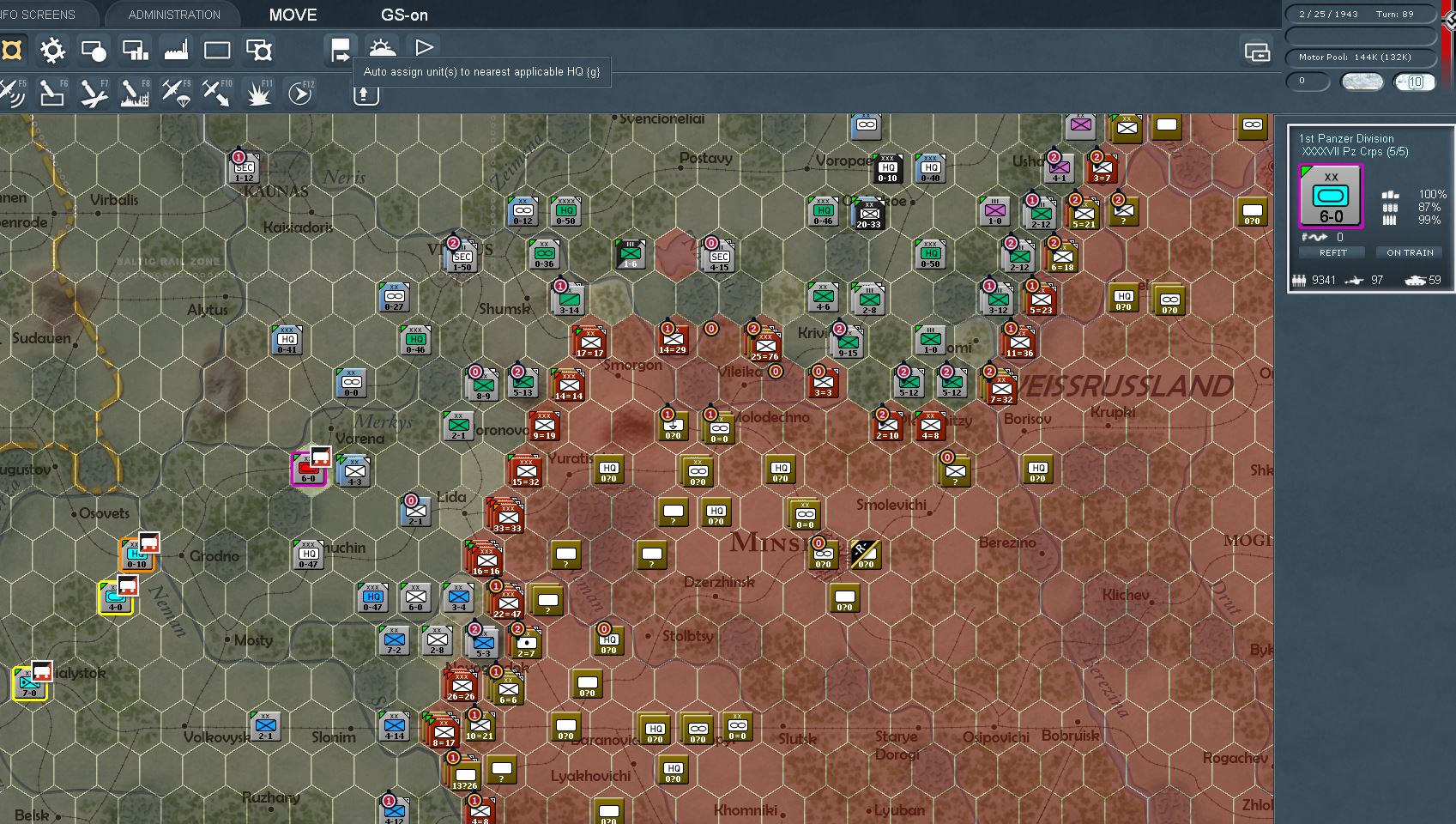This screenshot has width=1456, height=824.
Task: Select the F5 air recon mode icon
Action: click(12, 92)
